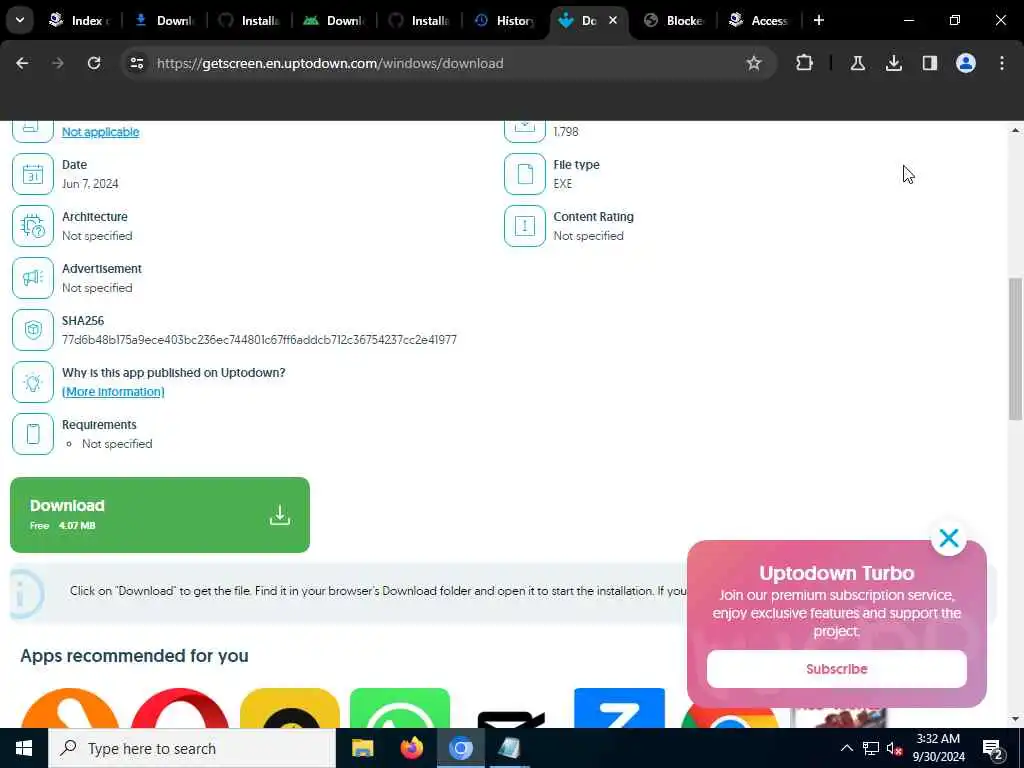Close the Uptodown Turbo popup
Screen dimensions: 1024x768
click(x=949, y=538)
